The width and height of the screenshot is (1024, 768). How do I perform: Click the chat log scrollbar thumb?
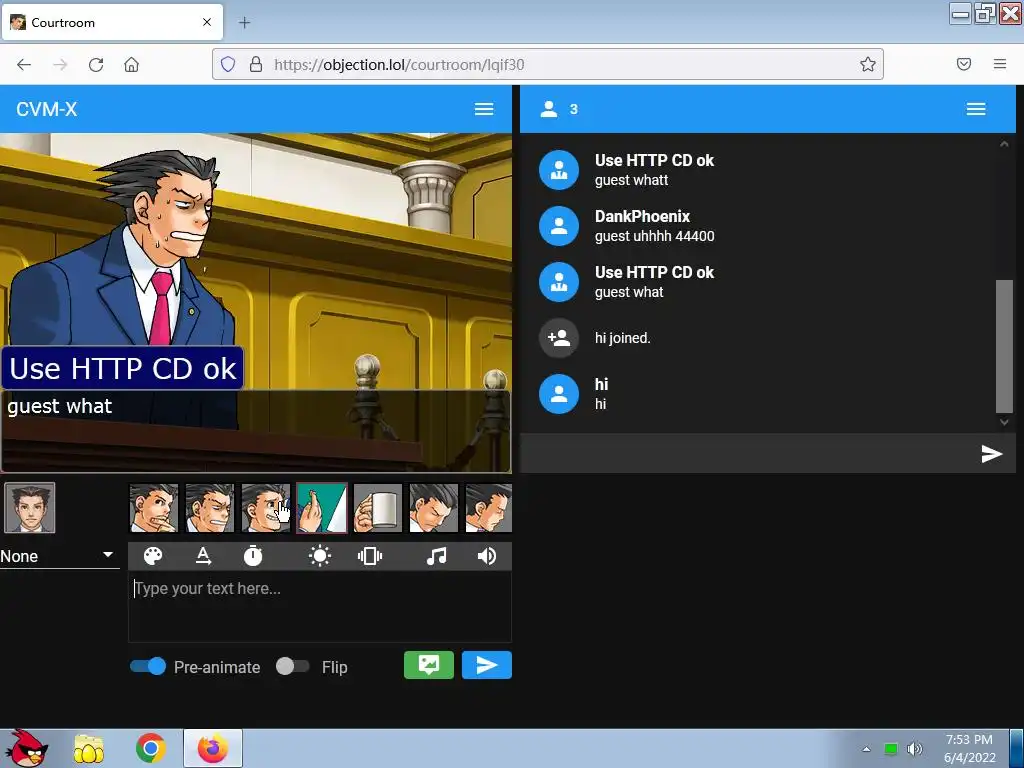pos(1004,346)
